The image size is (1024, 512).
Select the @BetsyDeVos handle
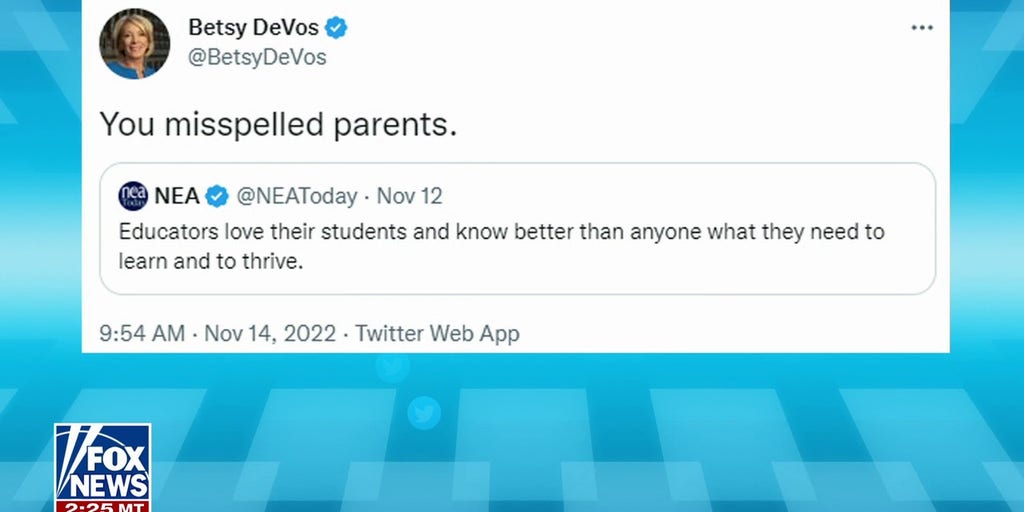coord(257,57)
